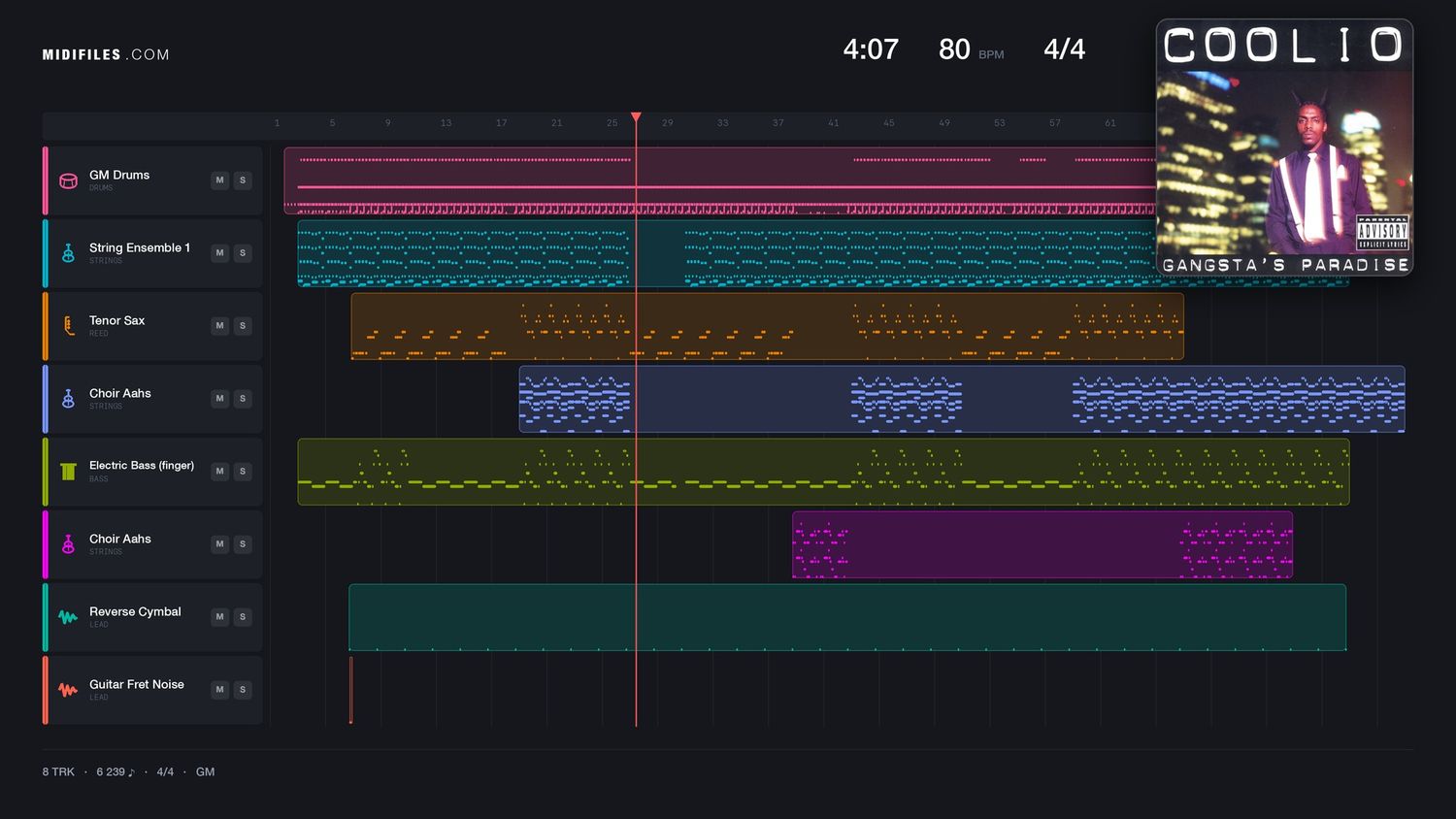Click the String Ensemble 1 track name
The width and height of the screenshot is (1456, 819).
tap(140, 248)
